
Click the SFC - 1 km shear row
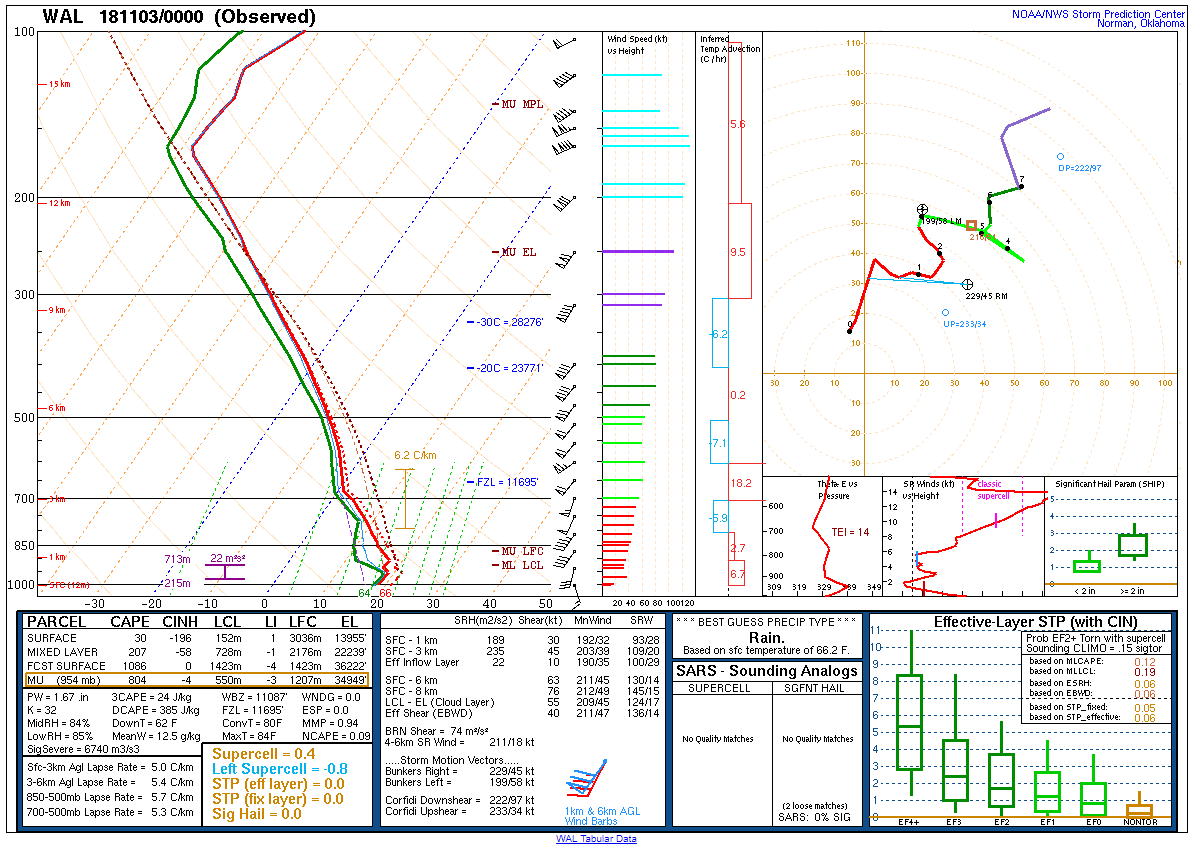pos(522,640)
